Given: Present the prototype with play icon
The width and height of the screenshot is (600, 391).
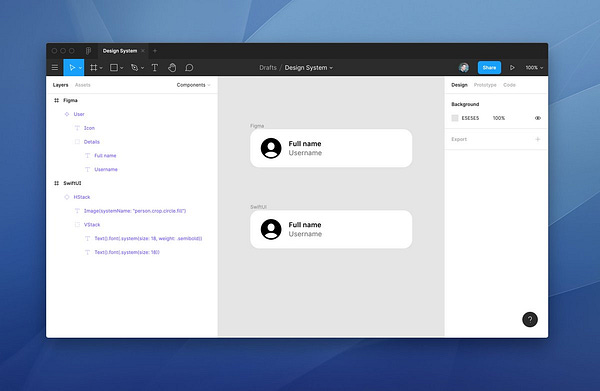Looking at the screenshot, I should click(512, 68).
